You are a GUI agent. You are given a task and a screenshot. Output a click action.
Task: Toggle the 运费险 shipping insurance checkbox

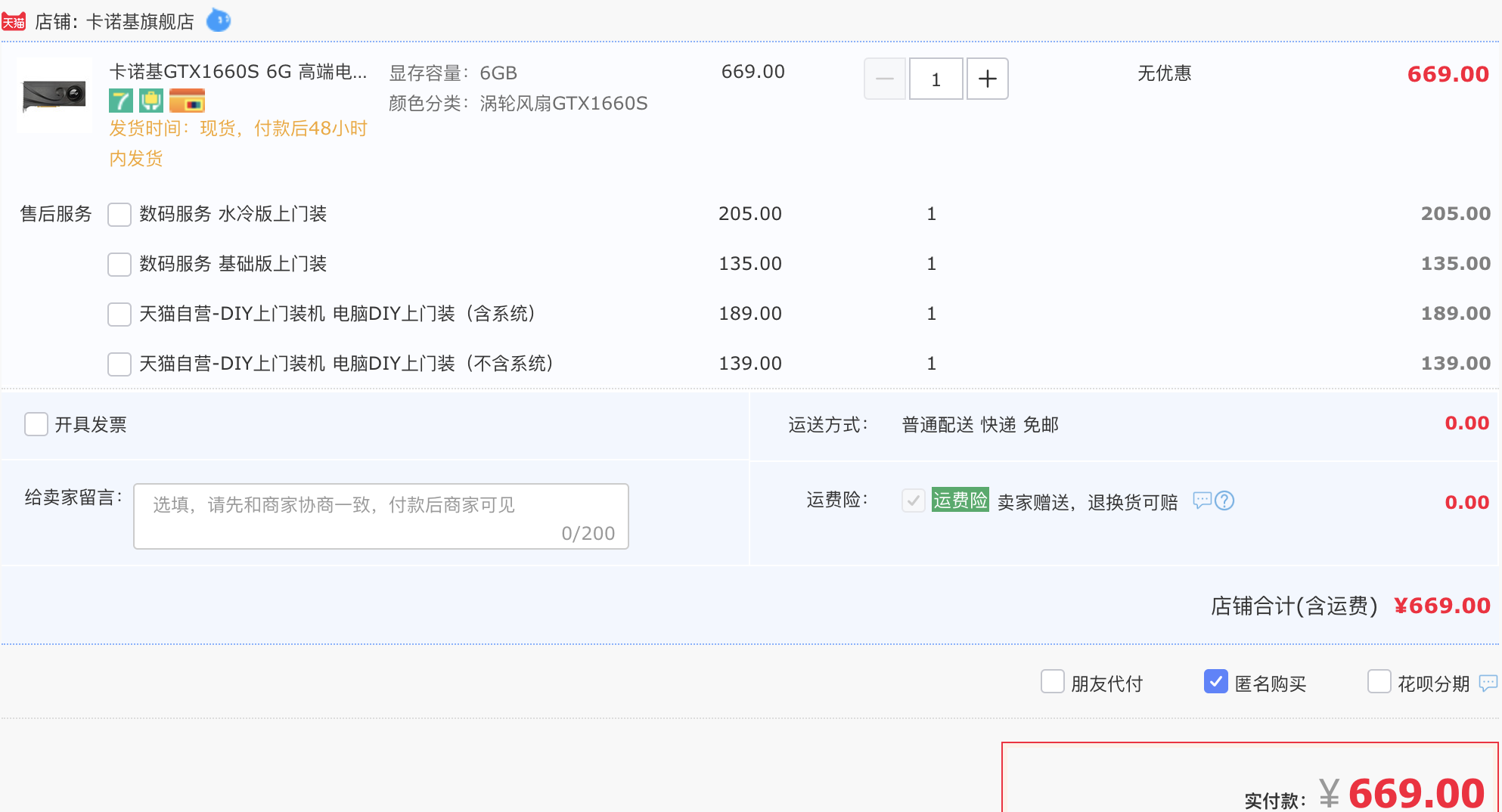[x=914, y=501]
